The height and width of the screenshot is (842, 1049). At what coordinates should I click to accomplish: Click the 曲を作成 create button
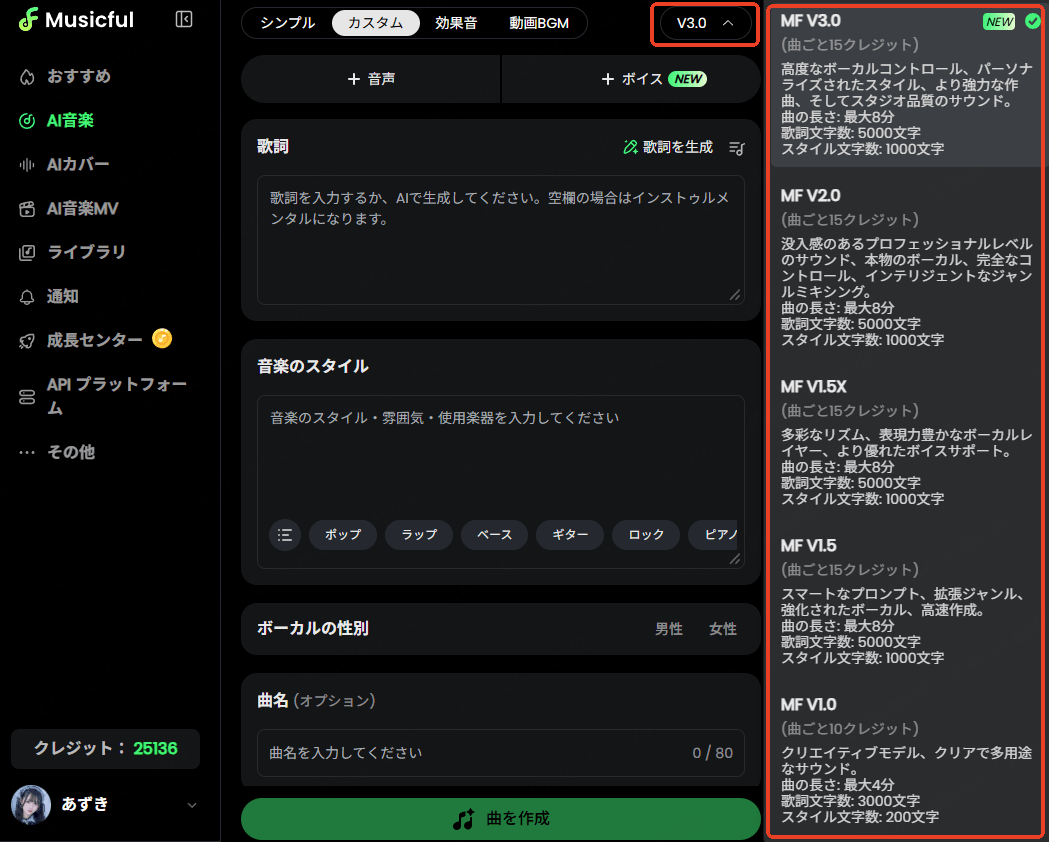coord(501,819)
